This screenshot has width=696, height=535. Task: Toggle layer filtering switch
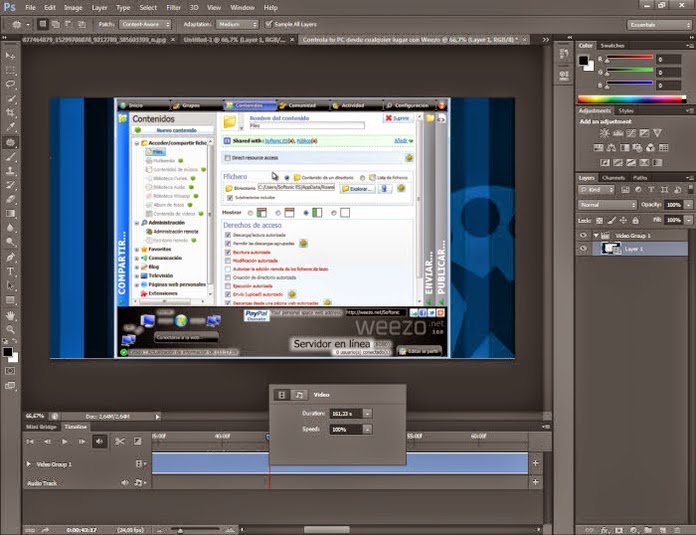pos(690,190)
